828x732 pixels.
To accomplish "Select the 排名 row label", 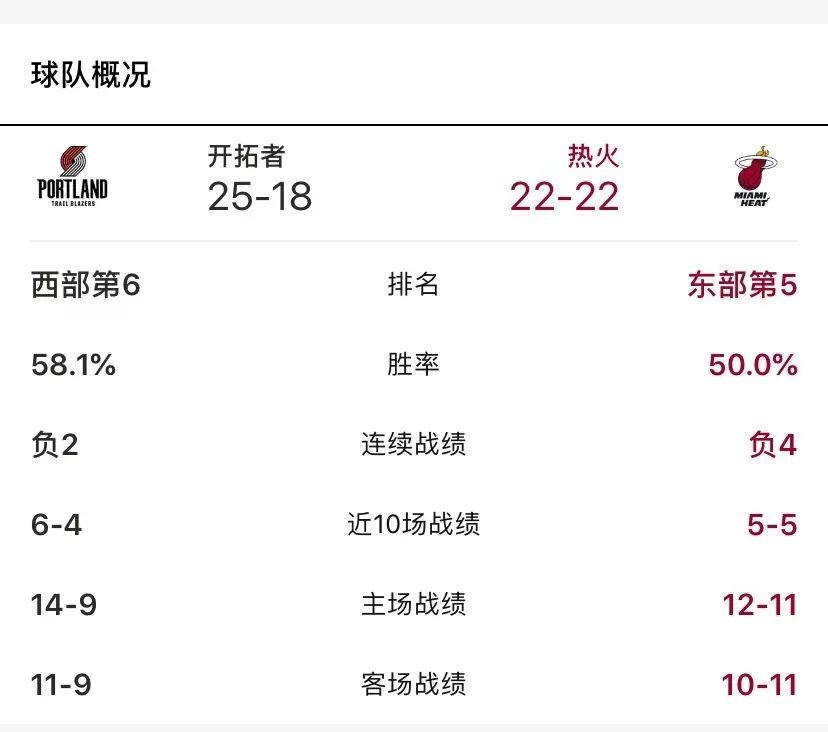I will point(413,284).
